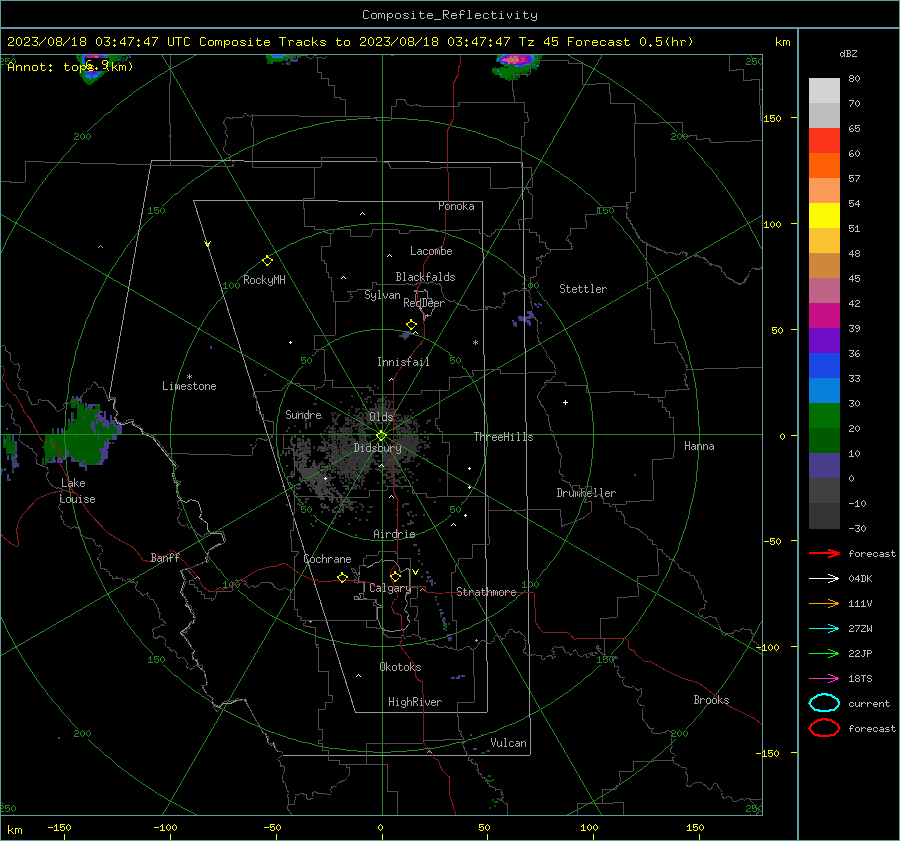Click the ThreeHills city label
The height and width of the screenshot is (841, 900).
coord(503,437)
